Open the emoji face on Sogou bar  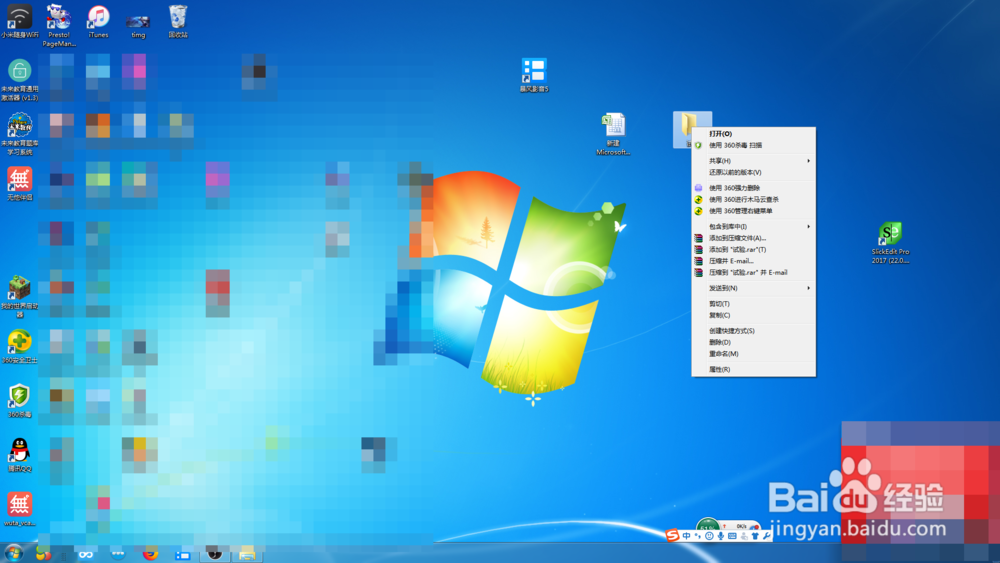coord(709,536)
